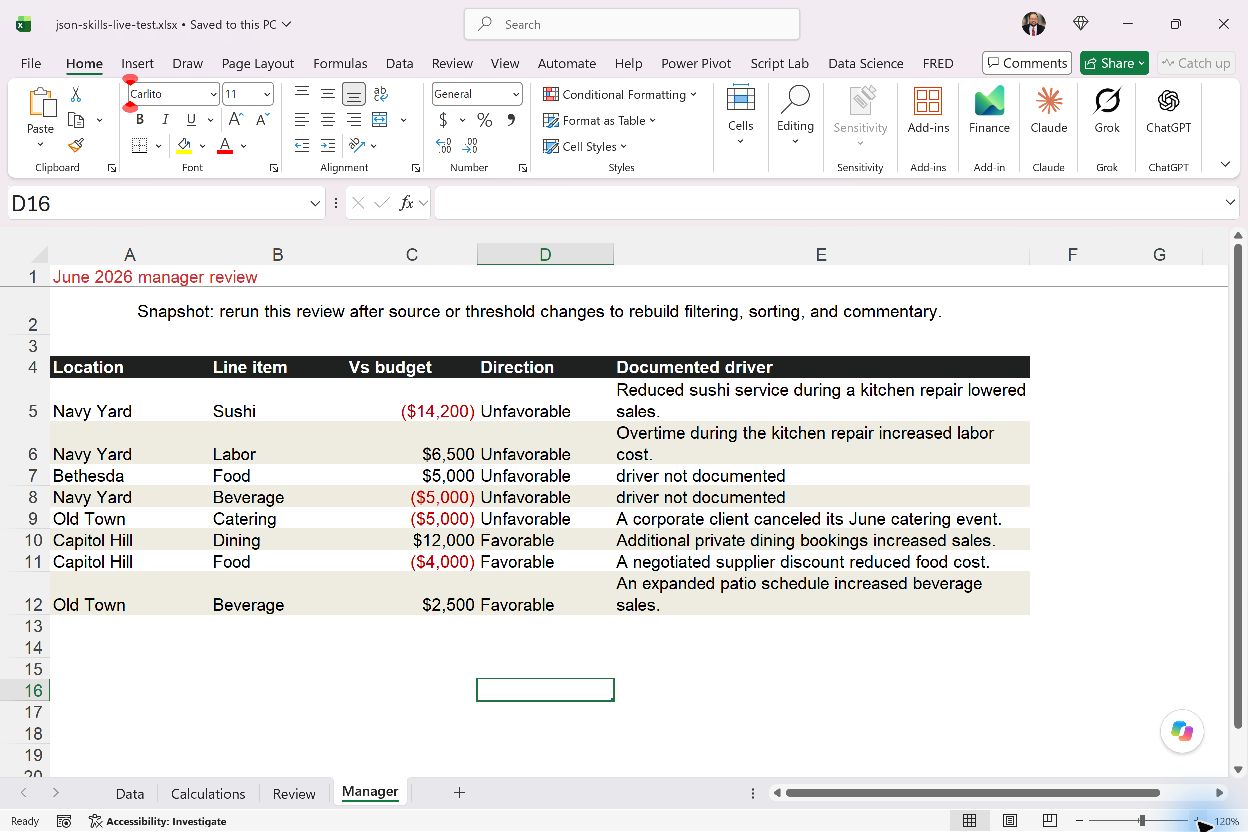Open the General number format dropdown
Screen dimensions: 1248x832
click(x=516, y=94)
